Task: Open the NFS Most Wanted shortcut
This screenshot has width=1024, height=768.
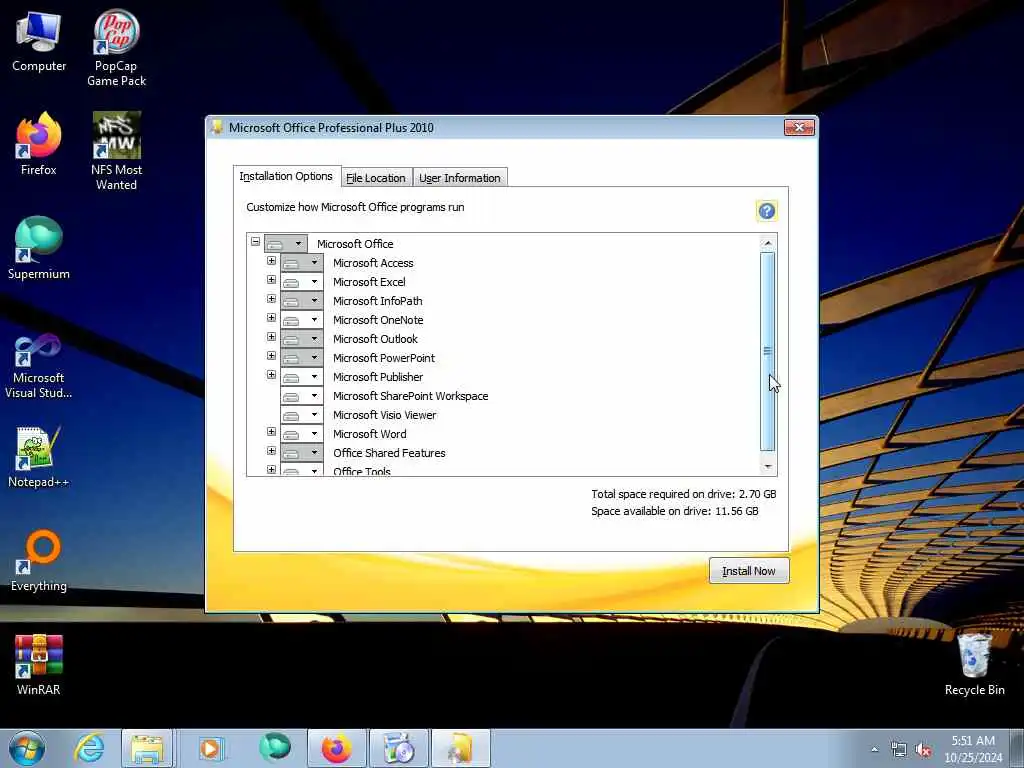Action: coord(116,152)
